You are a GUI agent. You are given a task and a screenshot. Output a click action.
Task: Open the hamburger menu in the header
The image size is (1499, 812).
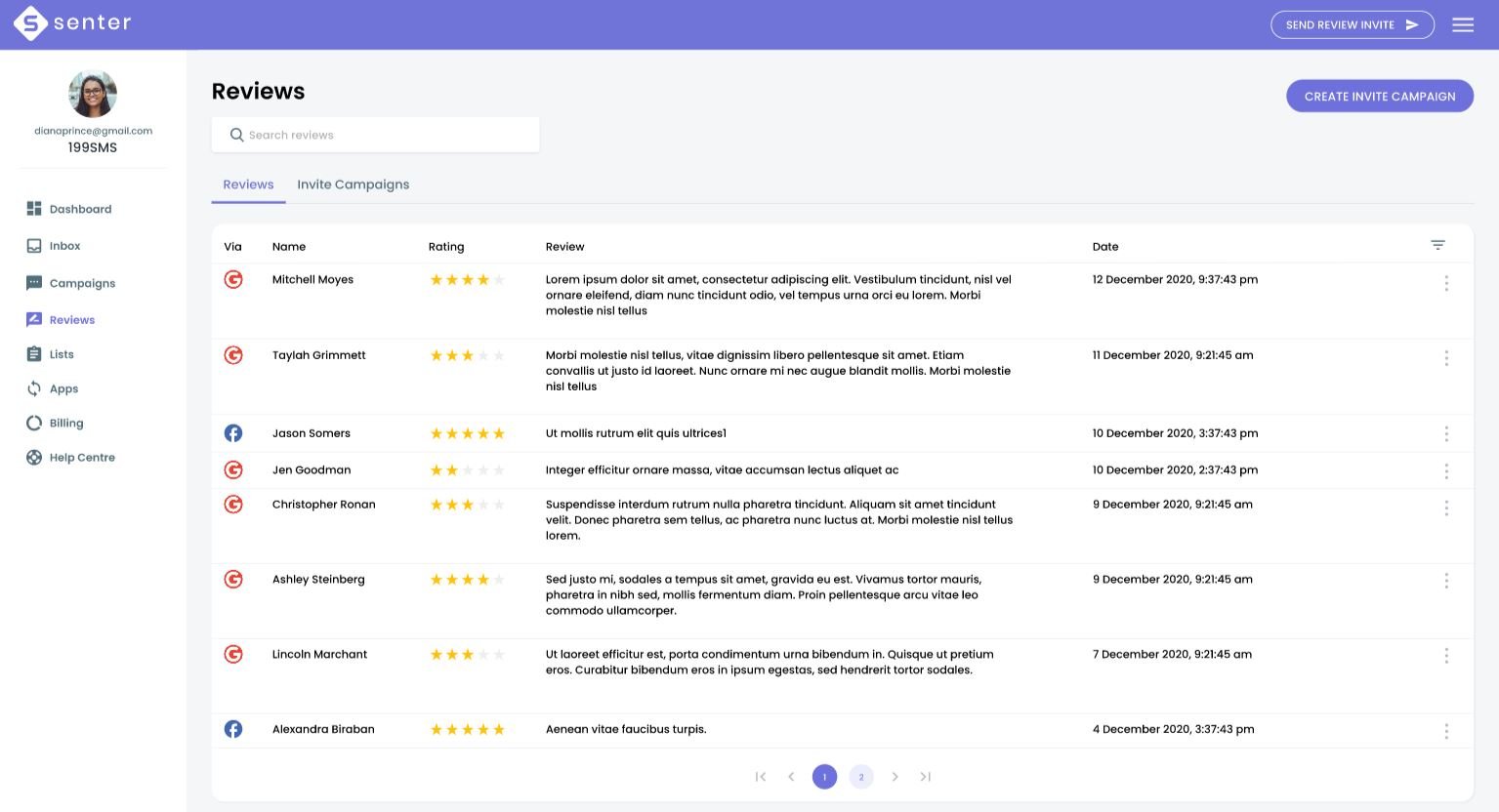(1462, 24)
